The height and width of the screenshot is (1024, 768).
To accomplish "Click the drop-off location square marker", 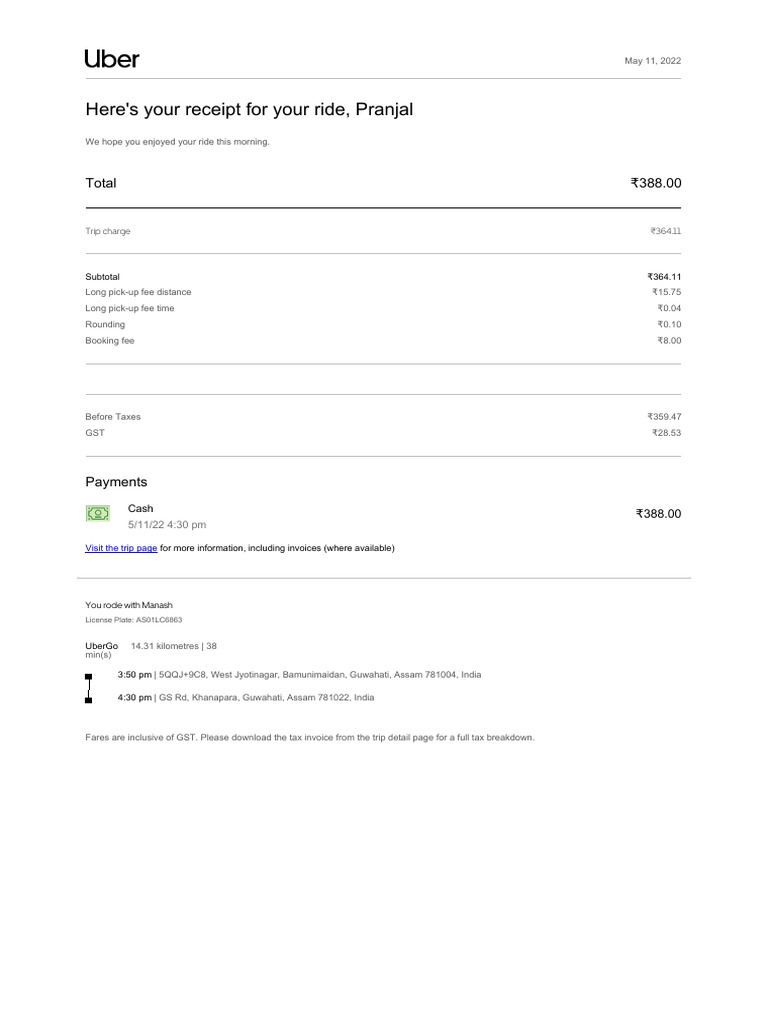I will click(89, 699).
